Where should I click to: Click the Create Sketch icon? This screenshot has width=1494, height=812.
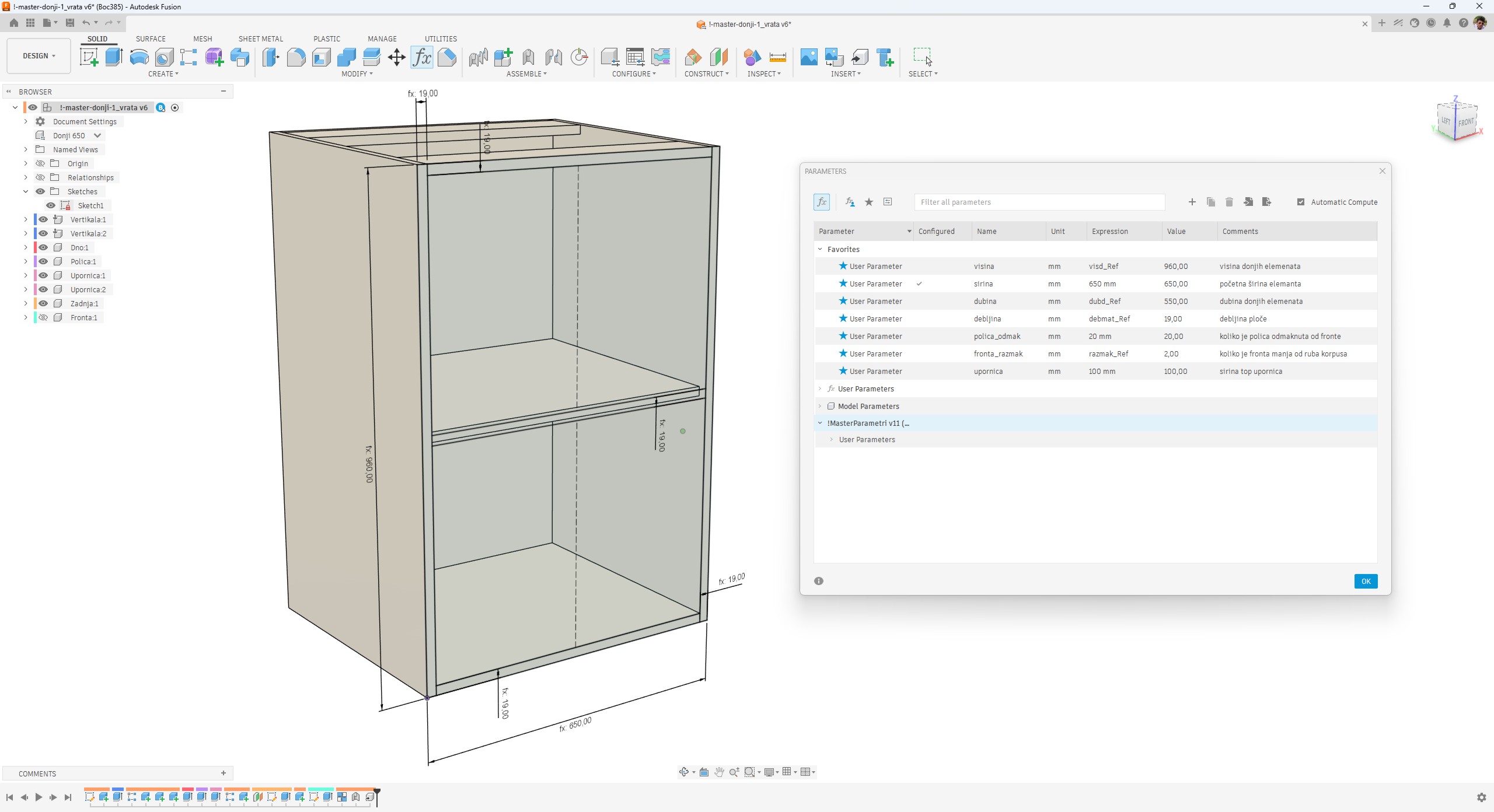[89, 57]
